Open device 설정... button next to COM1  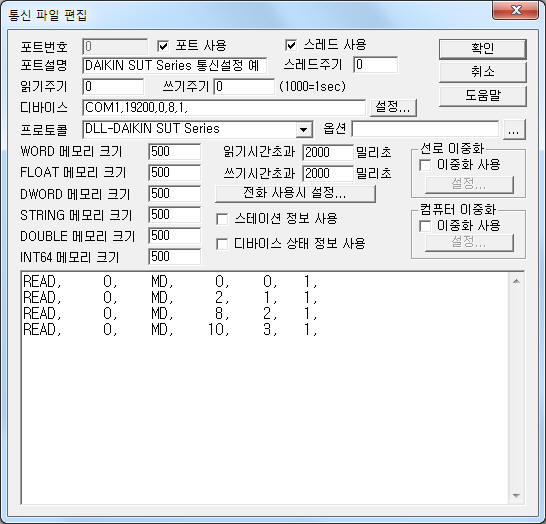(x=392, y=107)
